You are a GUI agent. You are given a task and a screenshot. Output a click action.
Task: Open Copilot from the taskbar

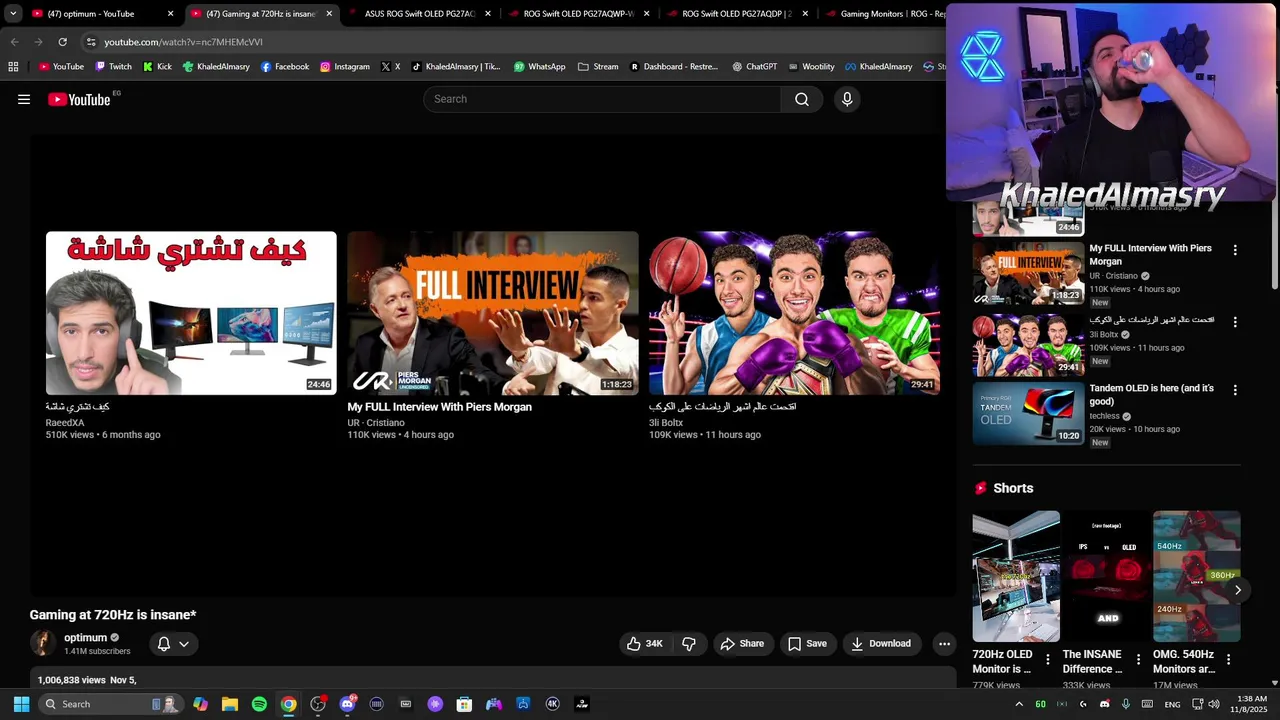click(201, 704)
